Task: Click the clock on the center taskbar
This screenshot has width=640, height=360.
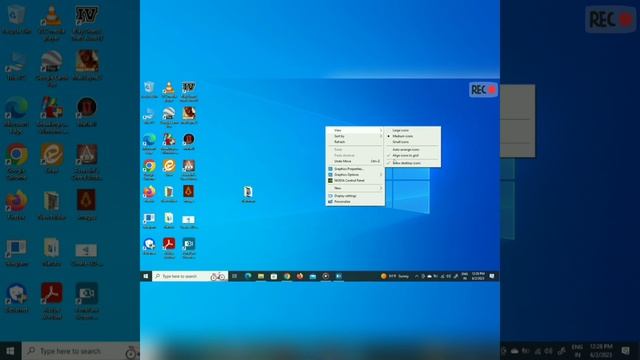Action: point(478,276)
